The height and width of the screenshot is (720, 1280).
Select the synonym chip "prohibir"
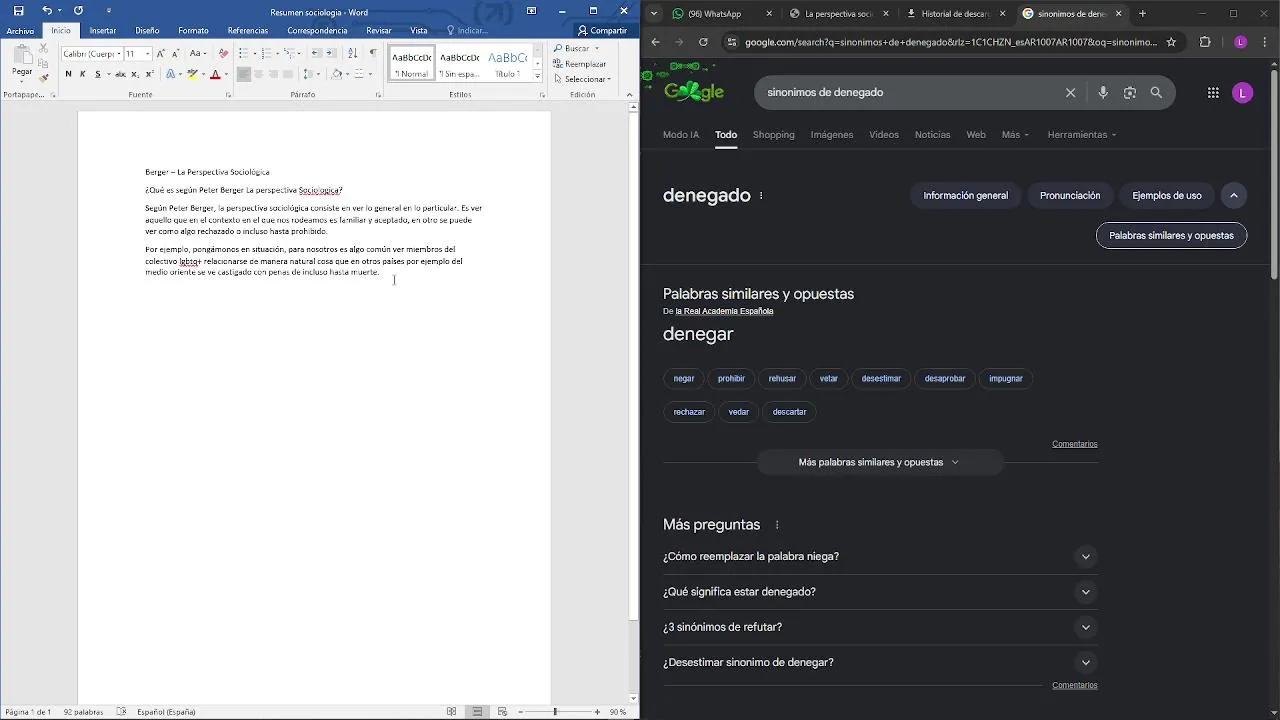click(731, 379)
